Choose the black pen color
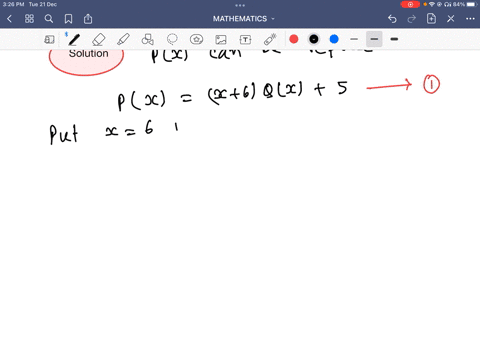Image resolution: width=480 pixels, height=360 pixels. 314,39
